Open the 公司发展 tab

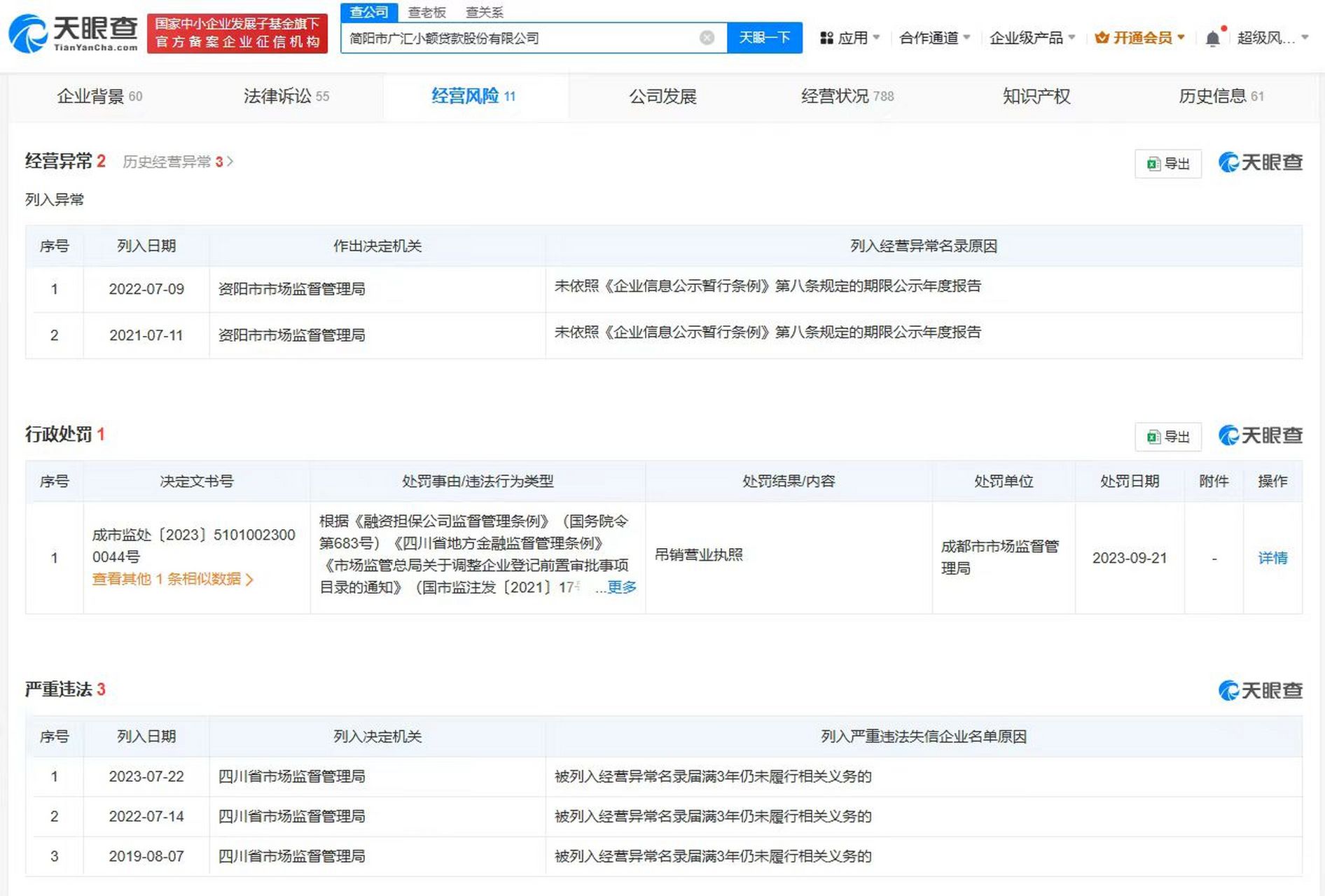tap(662, 96)
